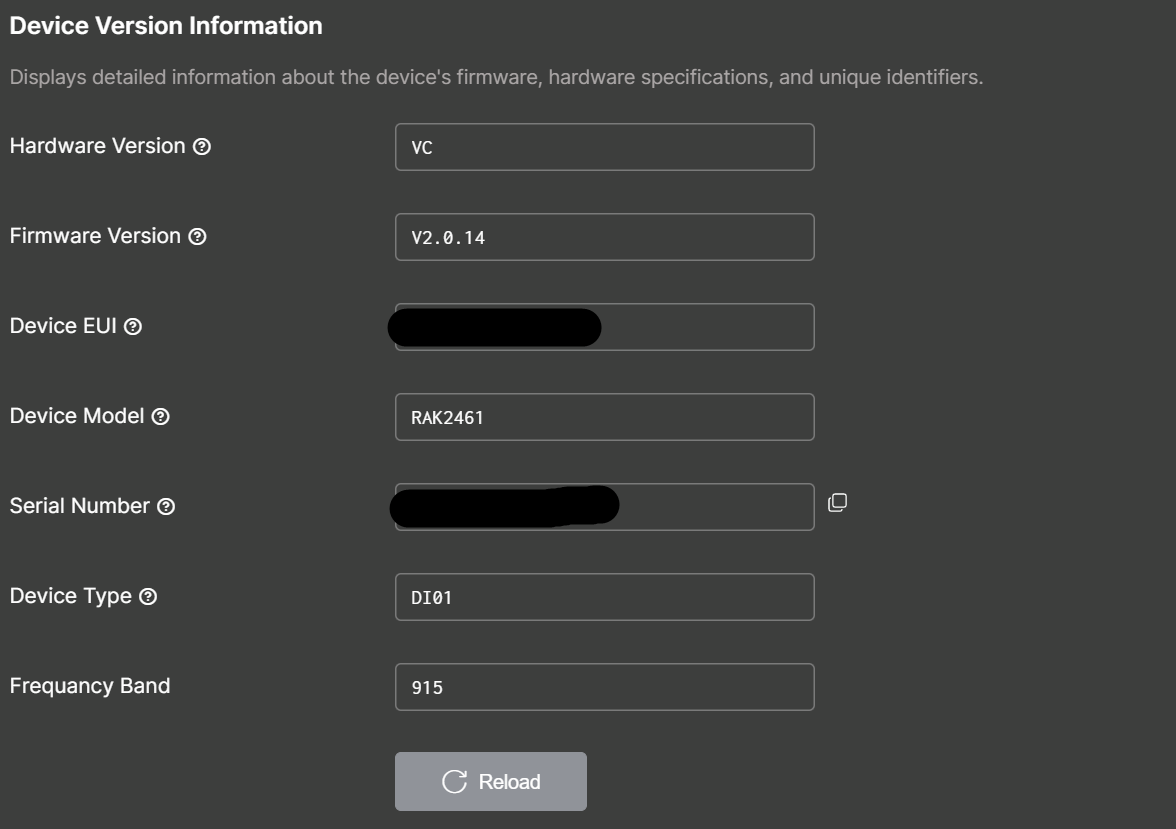Click the Serial Number question mark icon
The width and height of the screenshot is (1176, 829).
[167, 507]
